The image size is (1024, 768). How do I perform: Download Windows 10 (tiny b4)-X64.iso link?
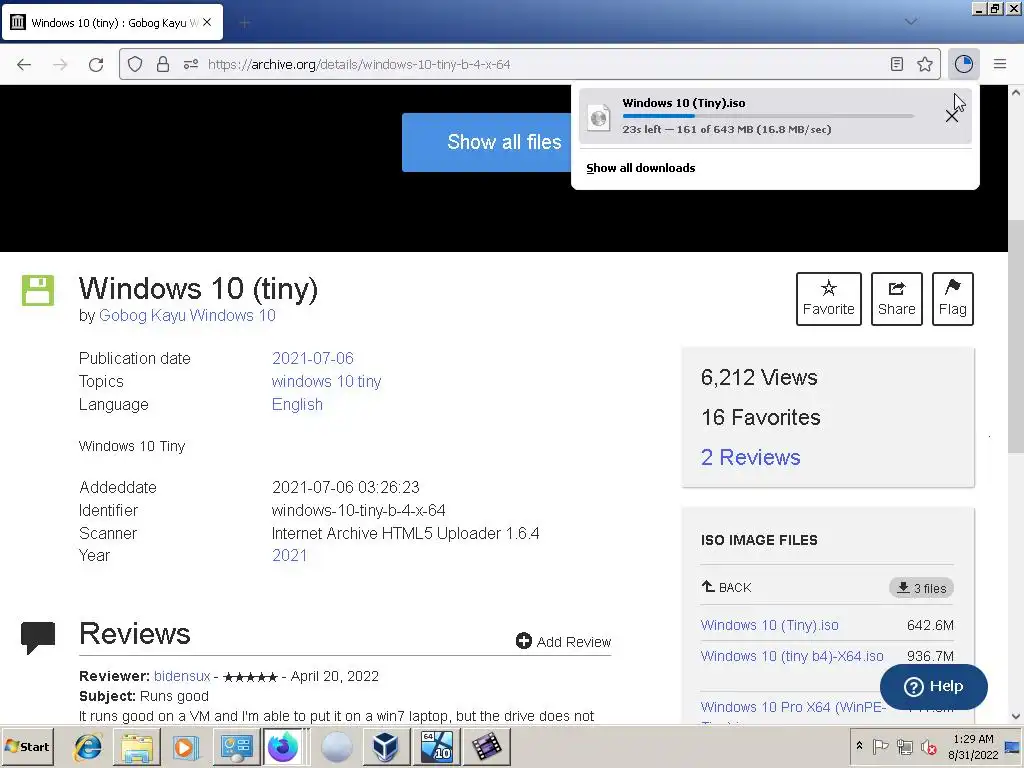pyautogui.click(x=792, y=656)
